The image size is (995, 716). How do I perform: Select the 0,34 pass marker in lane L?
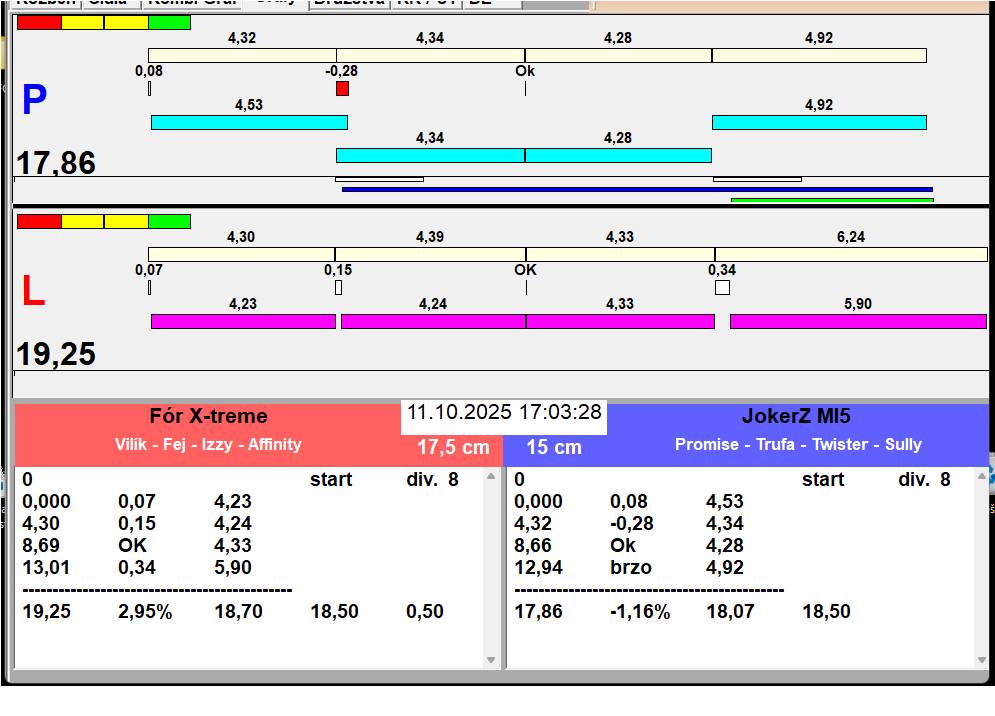point(722,288)
